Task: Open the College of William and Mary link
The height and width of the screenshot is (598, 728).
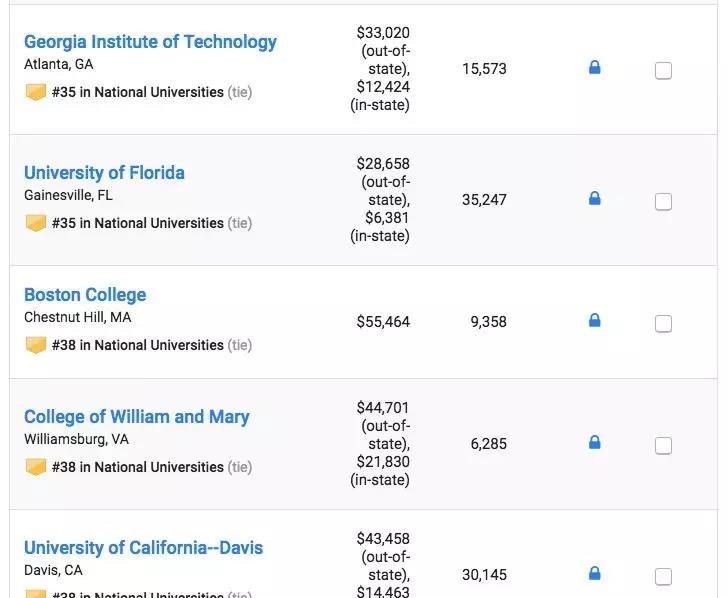Action: click(x=136, y=417)
